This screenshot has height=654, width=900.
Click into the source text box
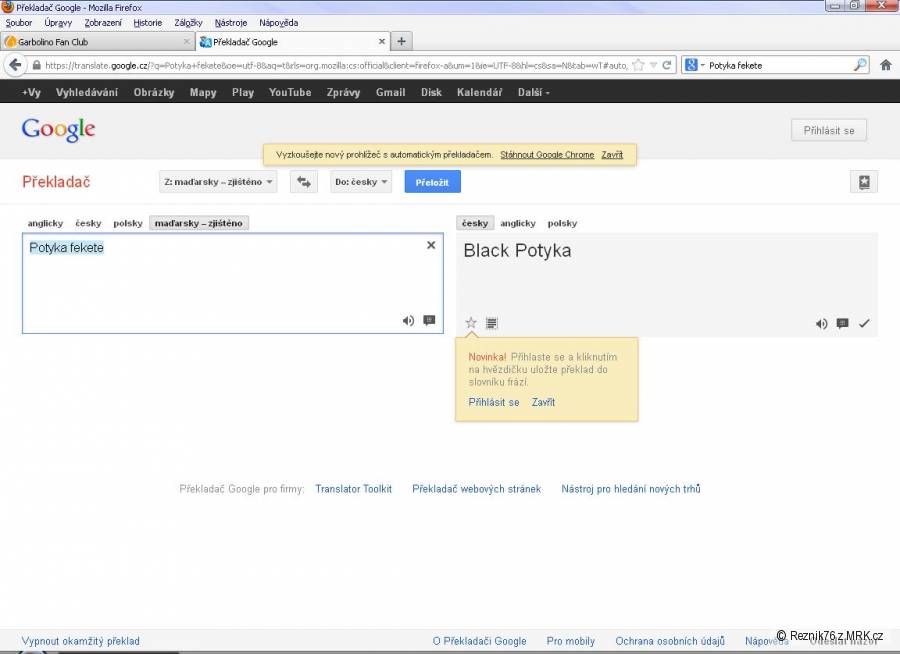(x=232, y=283)
